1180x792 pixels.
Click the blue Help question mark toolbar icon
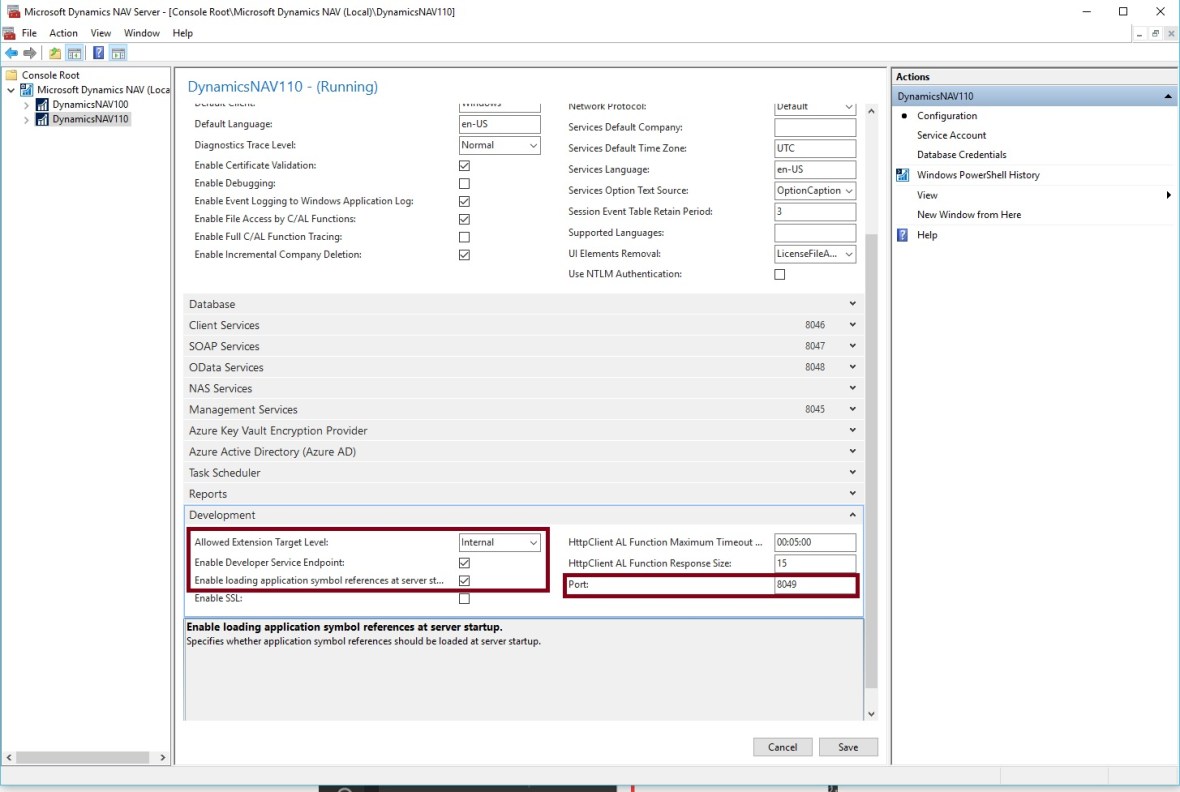(x=99, y=53)
